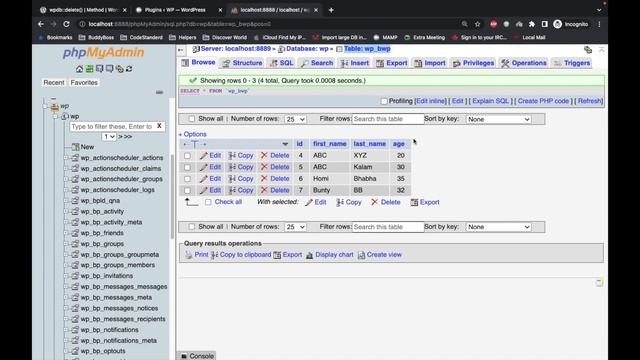Clear the table filter with red X
Screen dimensions: 640x360
(x=159, y=126)
